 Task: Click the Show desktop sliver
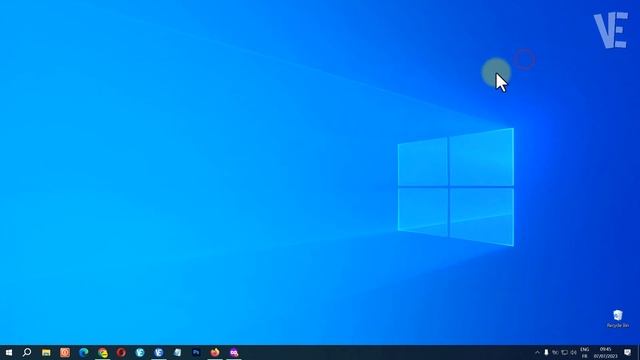click(x=638, y=352)
